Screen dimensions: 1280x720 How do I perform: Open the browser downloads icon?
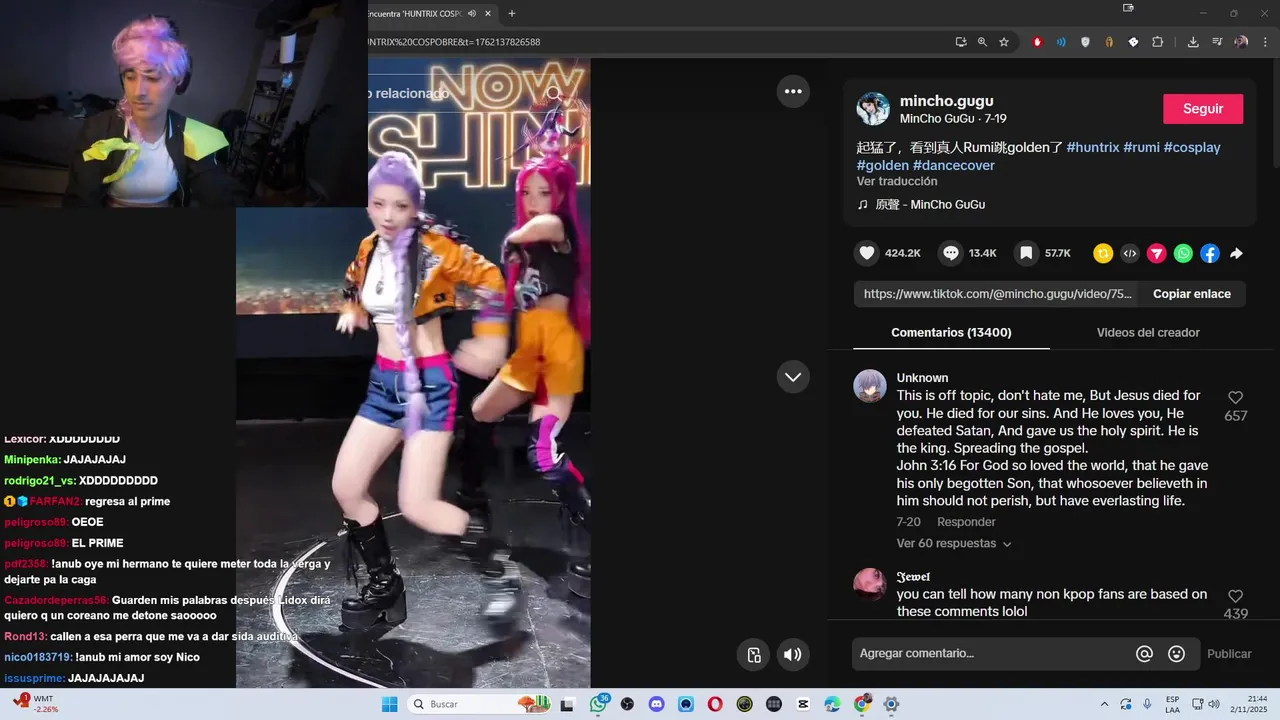1193,42
